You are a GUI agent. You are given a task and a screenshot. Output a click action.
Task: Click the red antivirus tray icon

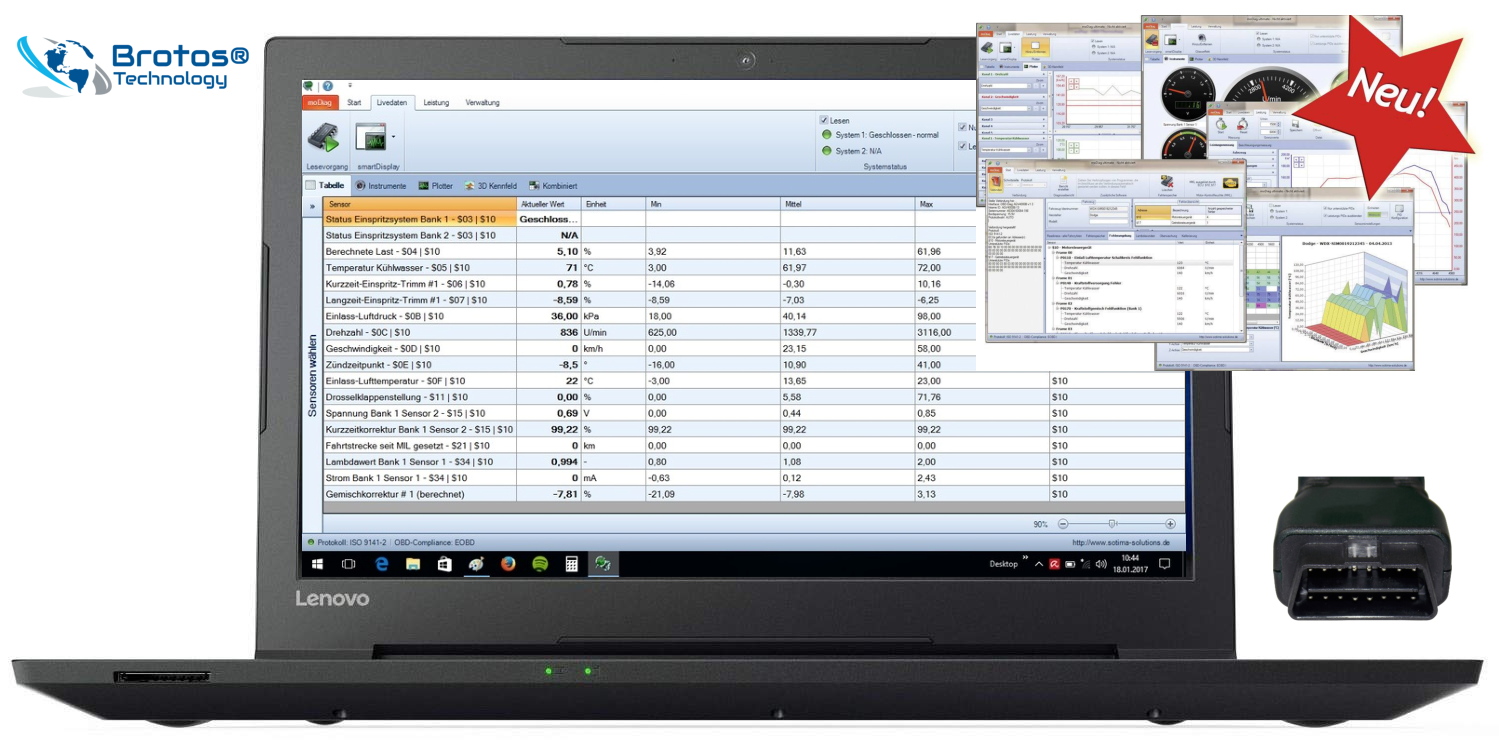(1054, 564)
